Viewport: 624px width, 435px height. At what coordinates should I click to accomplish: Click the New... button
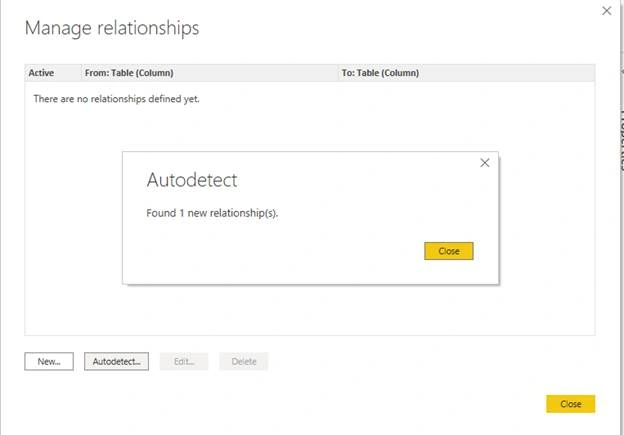[49, 361]
